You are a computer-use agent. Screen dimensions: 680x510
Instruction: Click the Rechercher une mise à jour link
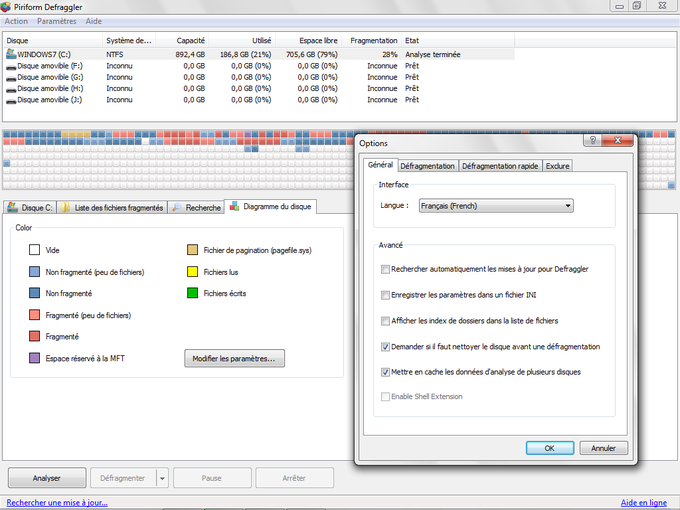[57, 503]
